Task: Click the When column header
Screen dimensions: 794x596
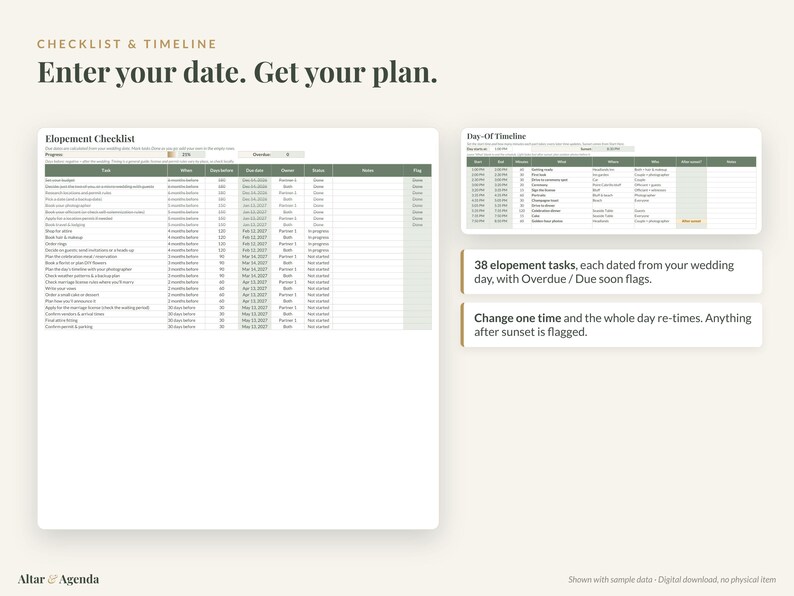Action: click(186, 170)
